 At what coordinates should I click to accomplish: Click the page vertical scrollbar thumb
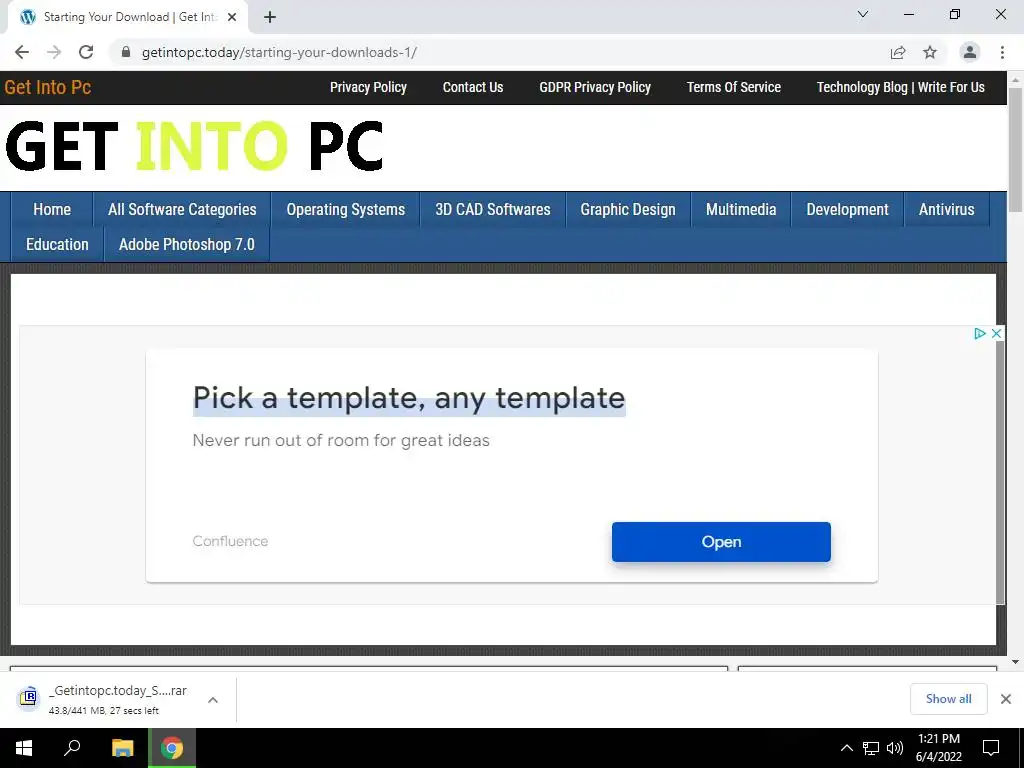click(x=1015, y=149)
